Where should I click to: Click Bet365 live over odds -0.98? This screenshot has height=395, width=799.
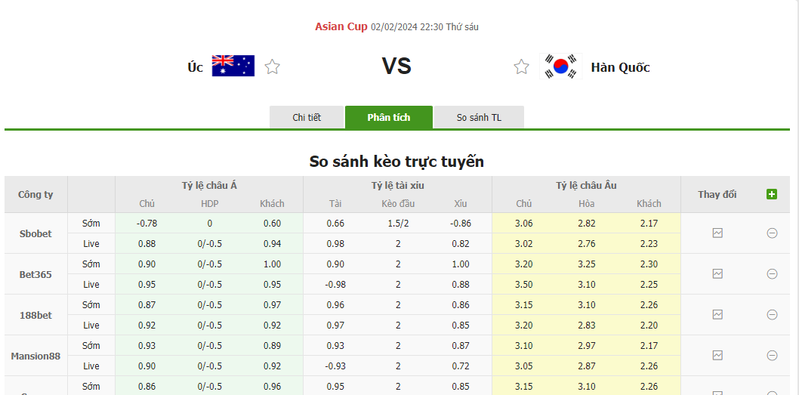point(335,284)
